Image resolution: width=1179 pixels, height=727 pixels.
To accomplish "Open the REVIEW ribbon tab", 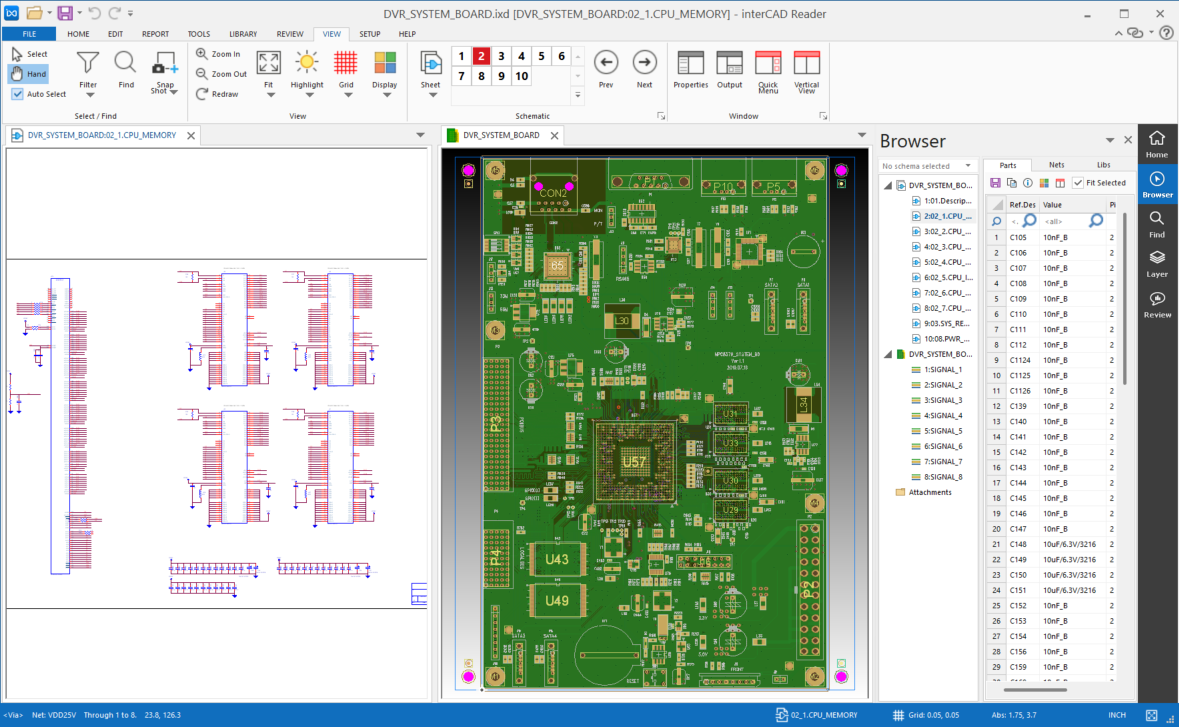I will click(x=290, y=34).
